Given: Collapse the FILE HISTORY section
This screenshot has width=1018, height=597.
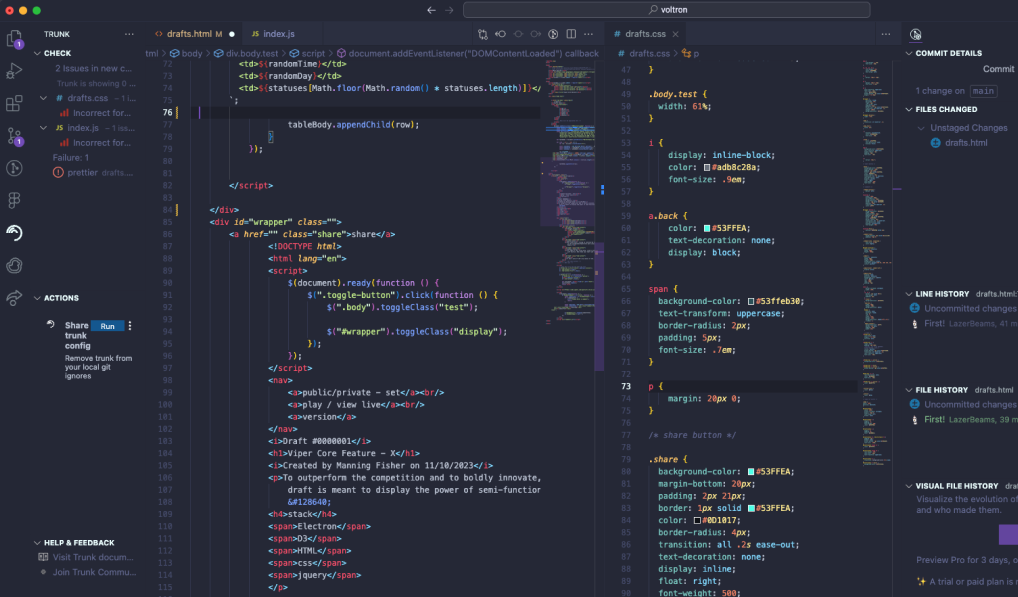Looking at the screenshot, I should point(909,390).
